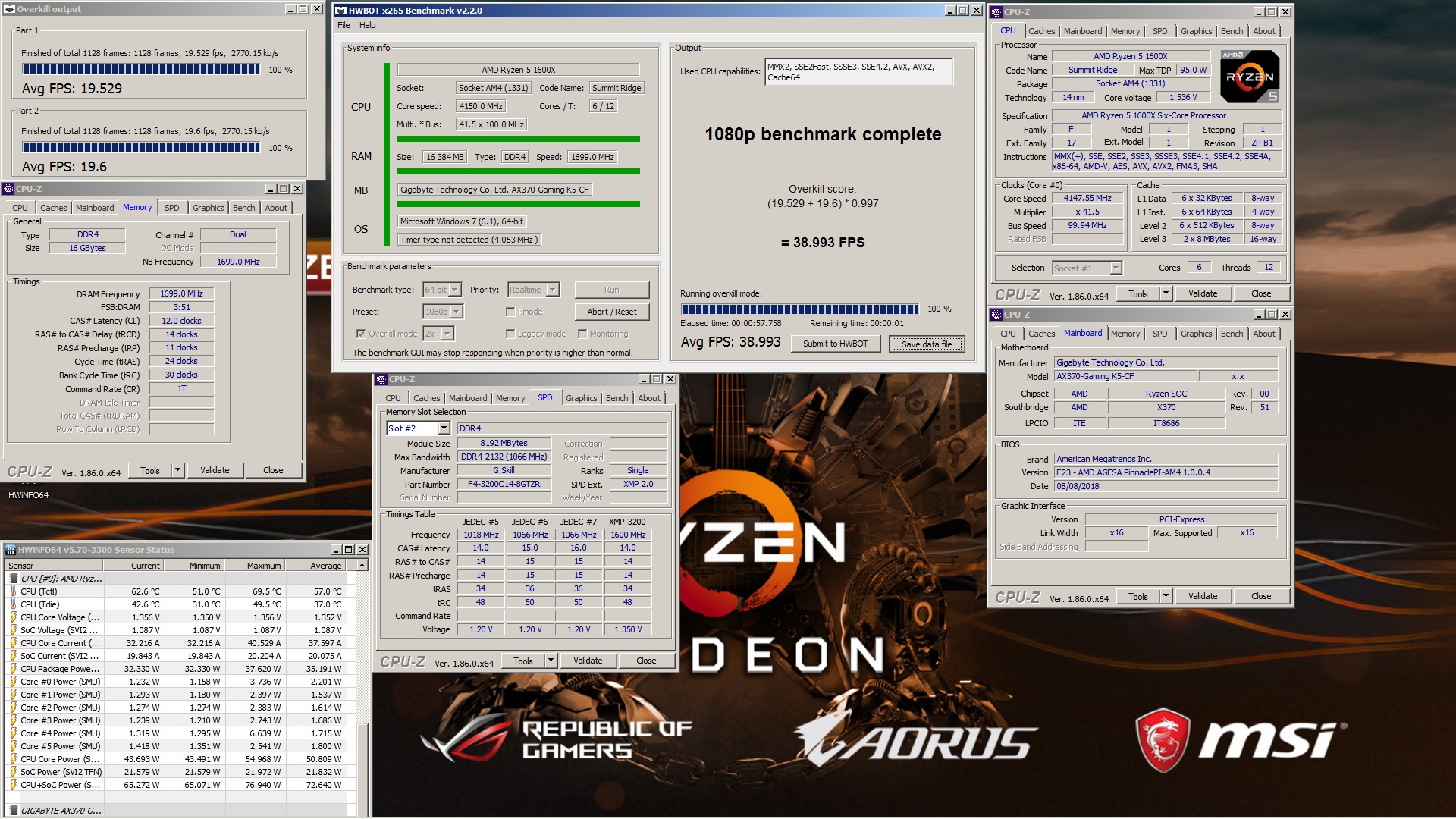Toggle the Pmode checkbox
This screenshot has width=1456, height=819.
pos(510,312)
